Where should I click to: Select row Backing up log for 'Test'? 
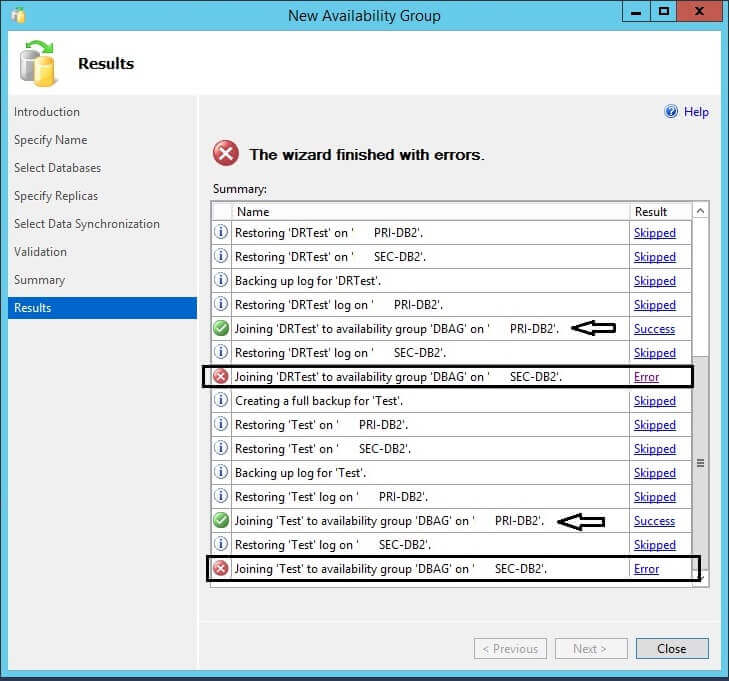[451, 473]
